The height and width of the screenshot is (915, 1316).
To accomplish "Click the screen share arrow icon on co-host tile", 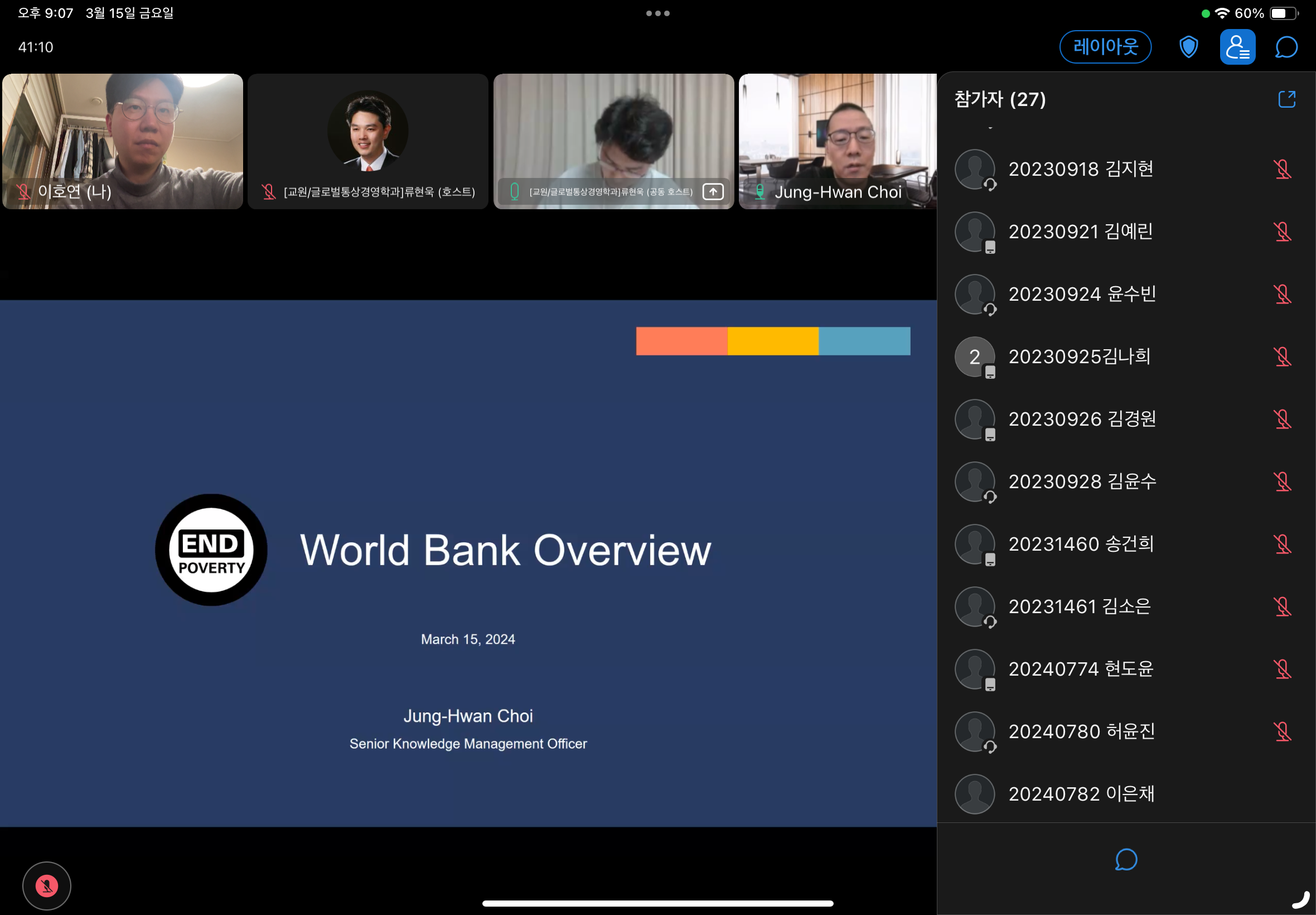I will [713, 191].
